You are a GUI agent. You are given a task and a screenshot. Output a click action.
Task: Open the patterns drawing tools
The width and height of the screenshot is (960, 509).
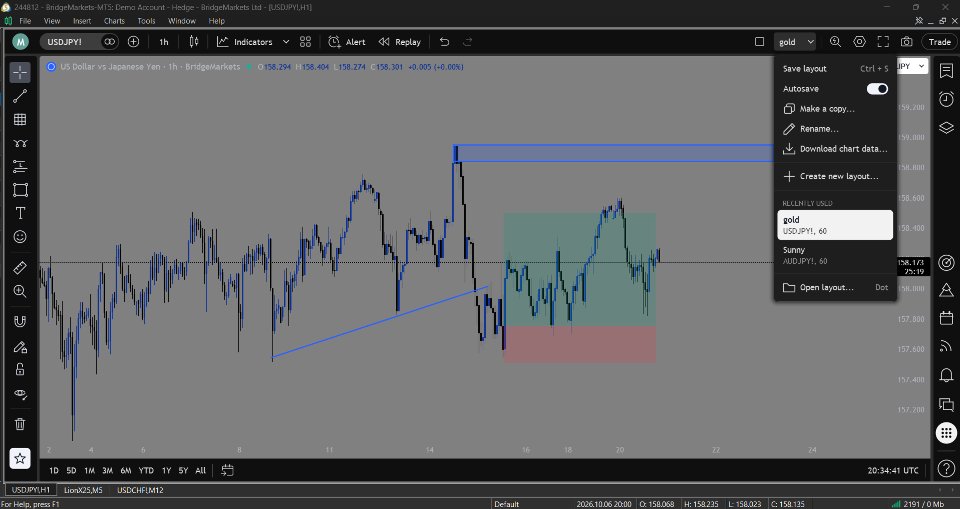20,143
